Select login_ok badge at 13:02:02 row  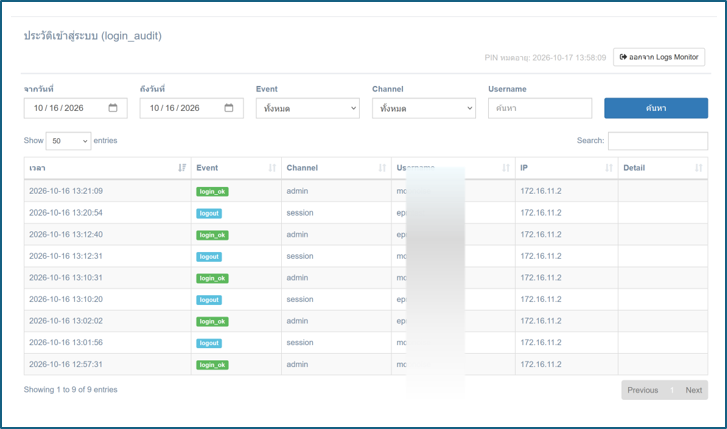[x=212, y=321]
